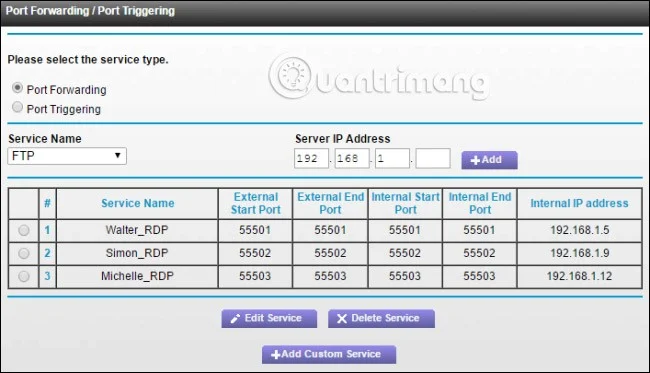650x373 pixels.
Task: Click the 192.168.1.5 IP address cell
Action: click(580, 230)
